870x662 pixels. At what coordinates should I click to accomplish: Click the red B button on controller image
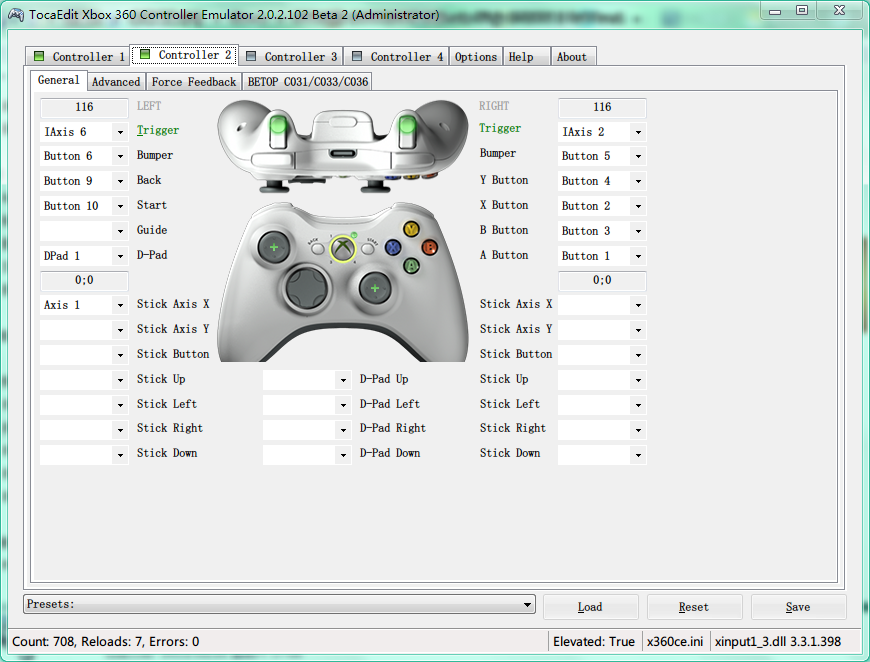click(x=430, y=247)
